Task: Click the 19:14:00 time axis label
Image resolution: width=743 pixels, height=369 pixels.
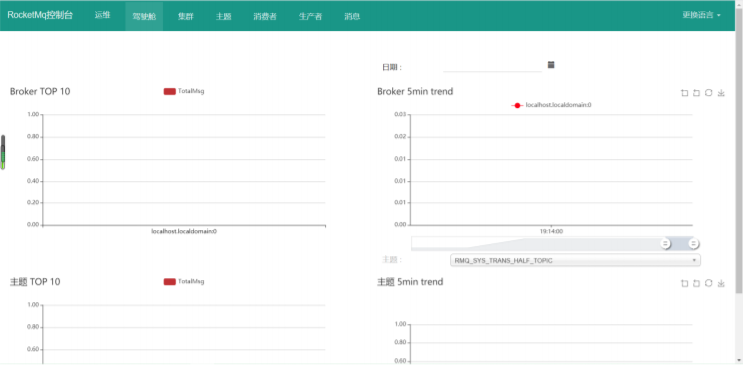Action: [552, 232]
